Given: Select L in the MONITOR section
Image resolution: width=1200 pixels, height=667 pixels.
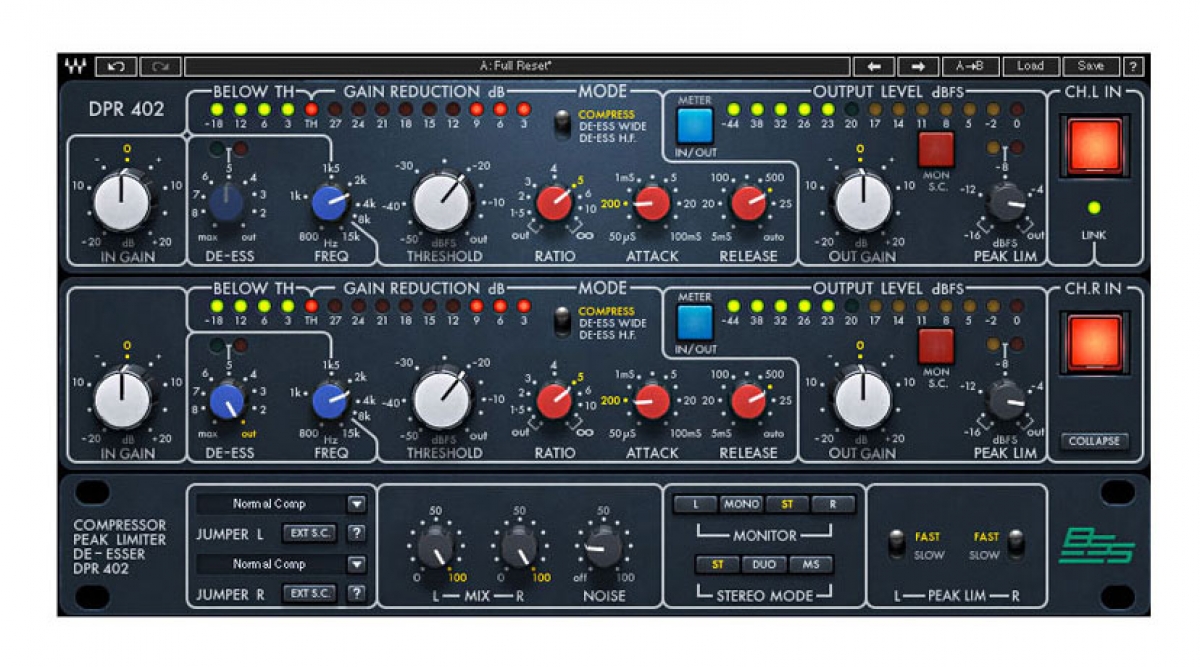Looking at the screenshot, I should 697,504.
